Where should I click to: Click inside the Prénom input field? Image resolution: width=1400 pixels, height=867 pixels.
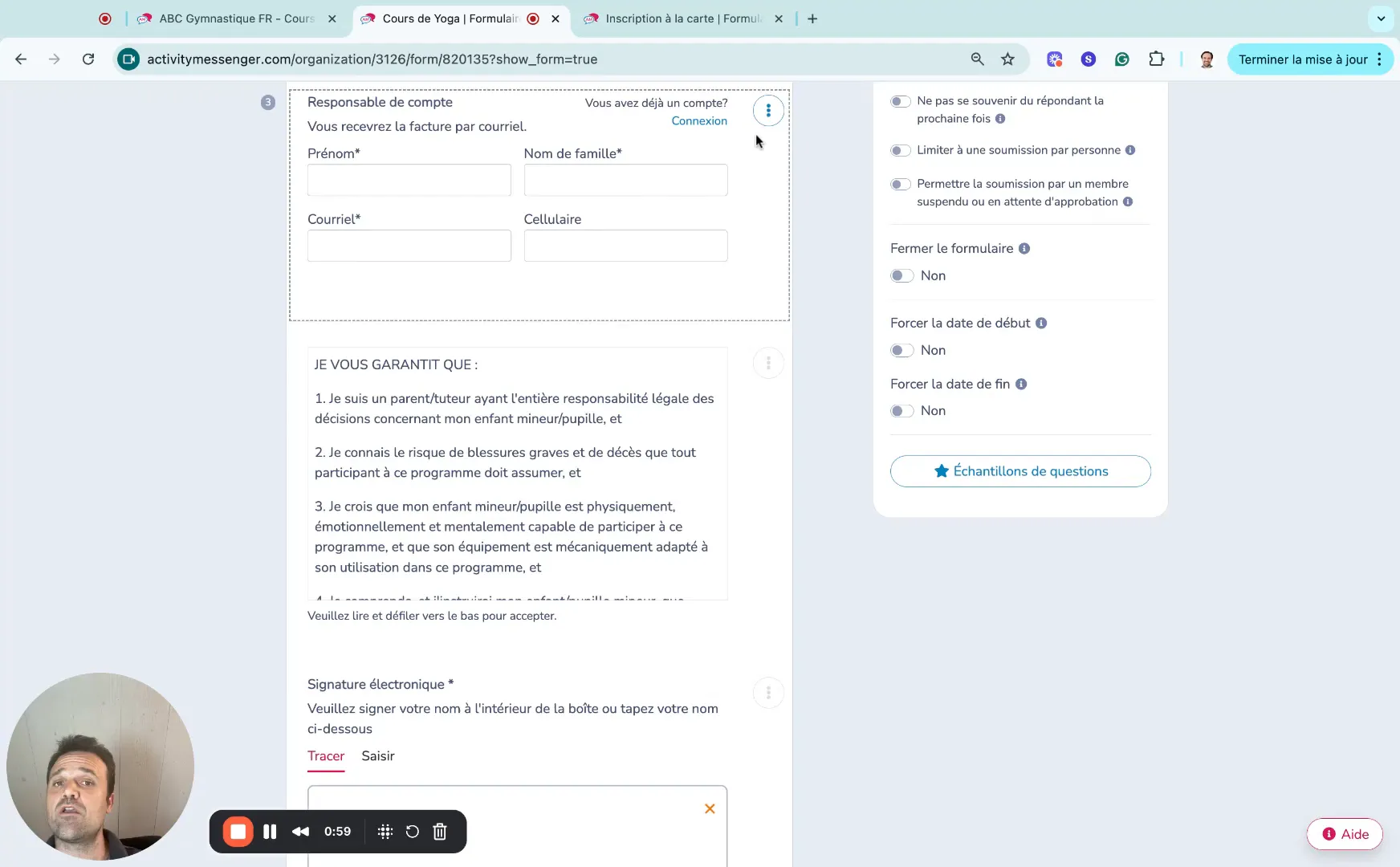pyautogui.click(x=409, y=180)
